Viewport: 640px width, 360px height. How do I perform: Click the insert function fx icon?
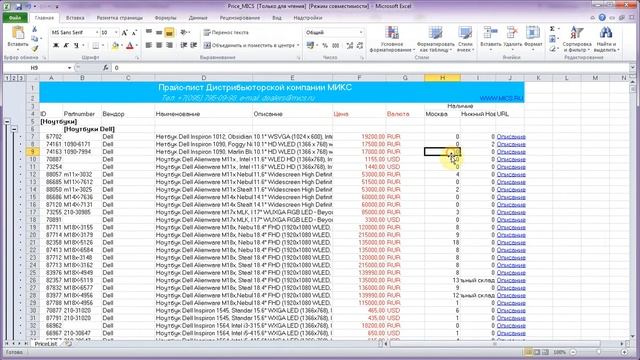point(106,68)
